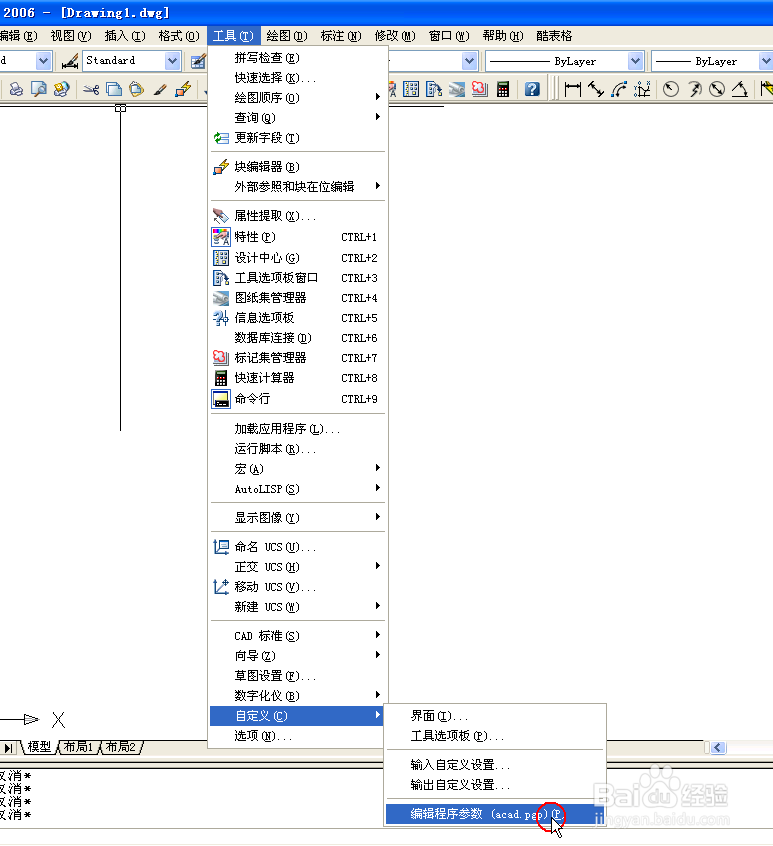Choose 快速选择 menu entry

[x=298, y=78]
